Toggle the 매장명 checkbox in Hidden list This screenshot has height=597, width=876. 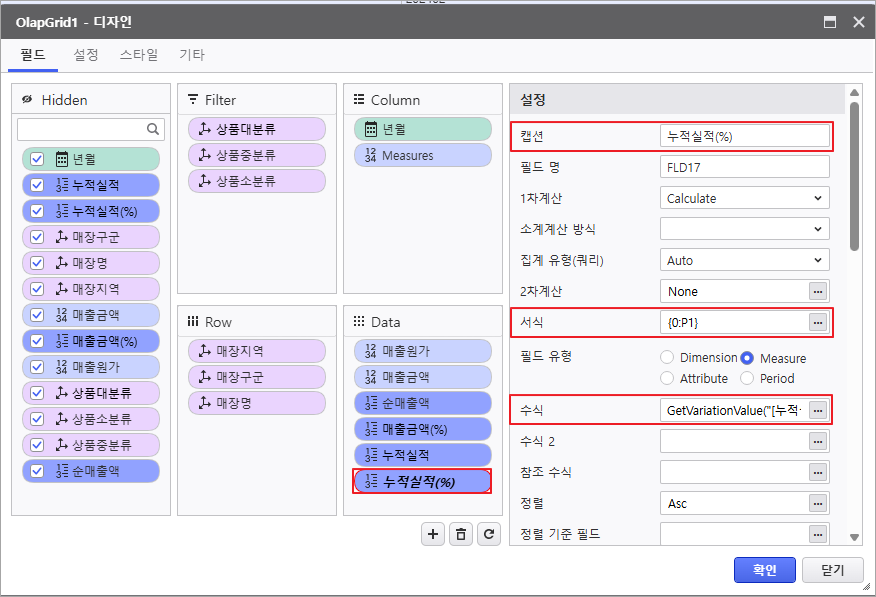(x=37, y=263)
